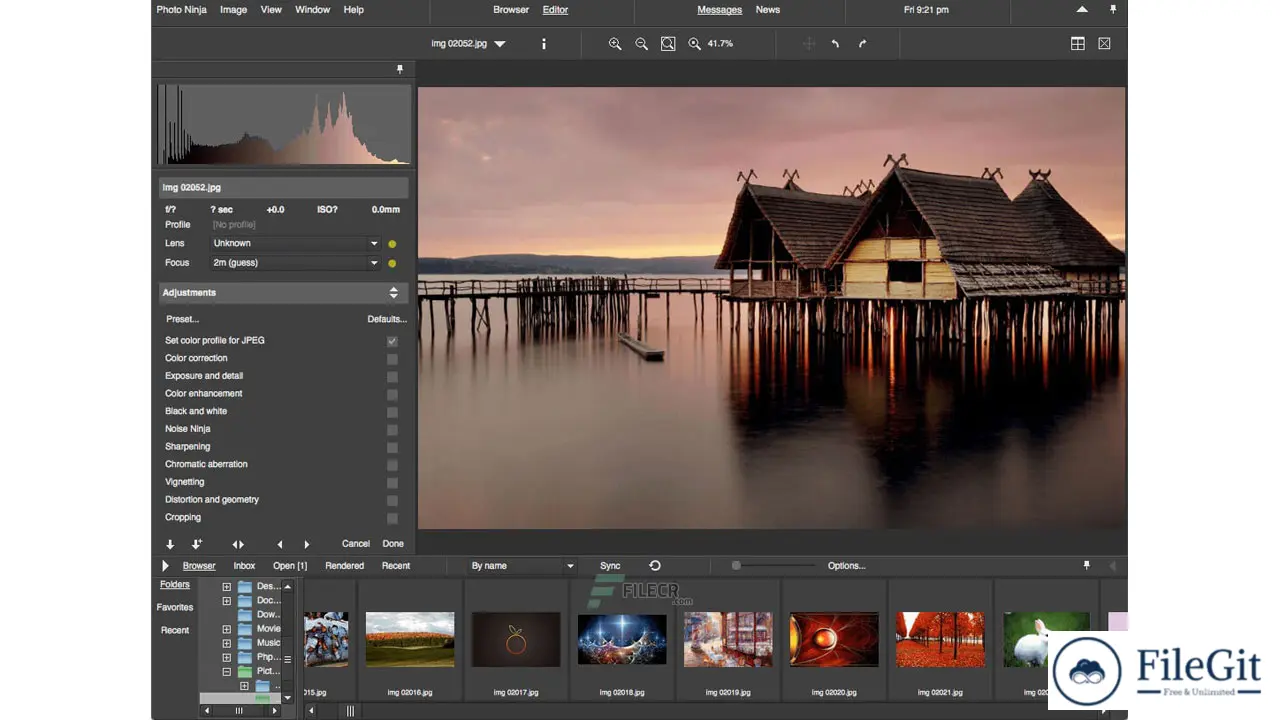Open the Help menu
1280x720 pixels.
click(x=353, y=10)
